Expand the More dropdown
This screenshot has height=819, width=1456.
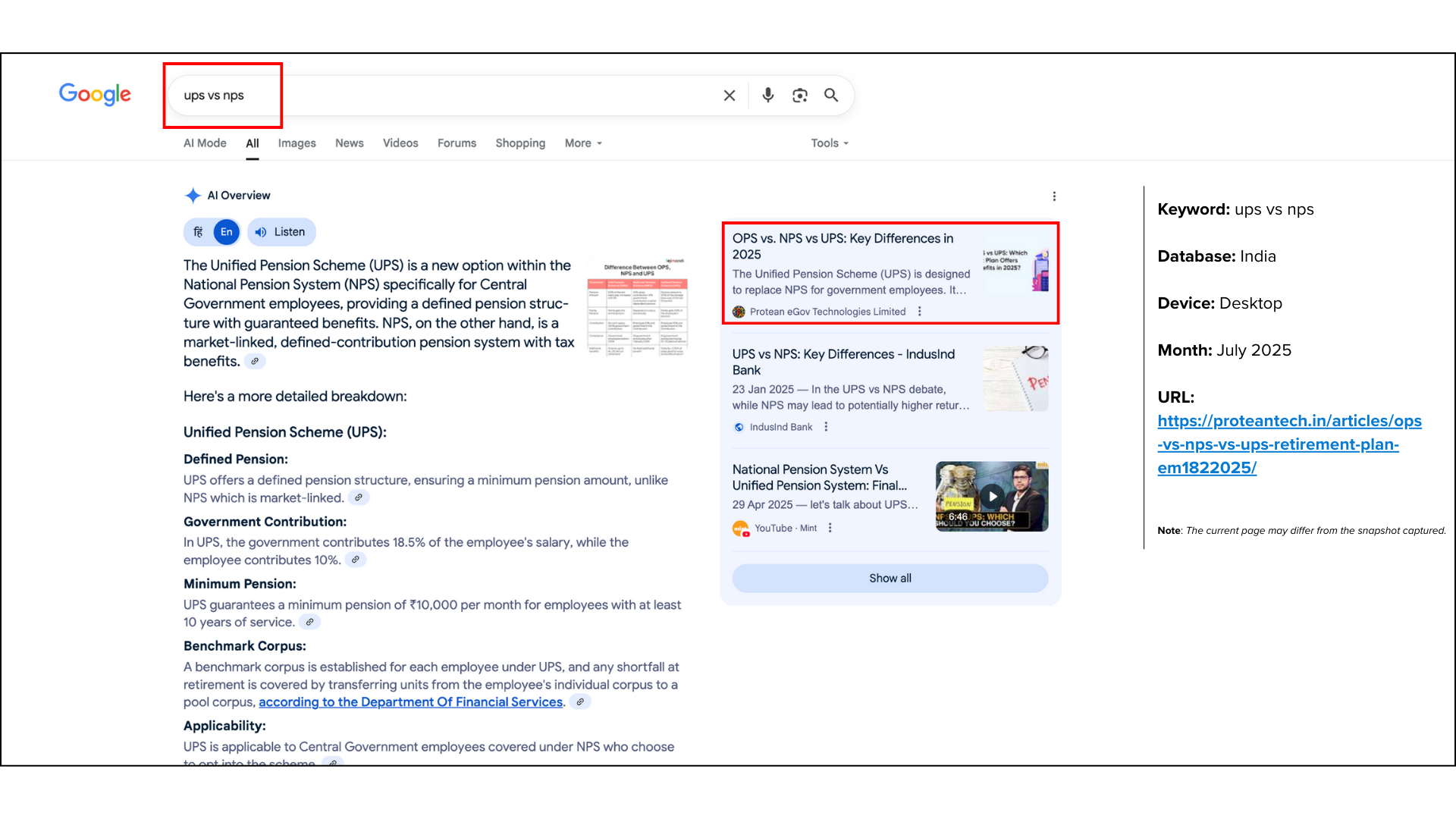click(583, 143)
